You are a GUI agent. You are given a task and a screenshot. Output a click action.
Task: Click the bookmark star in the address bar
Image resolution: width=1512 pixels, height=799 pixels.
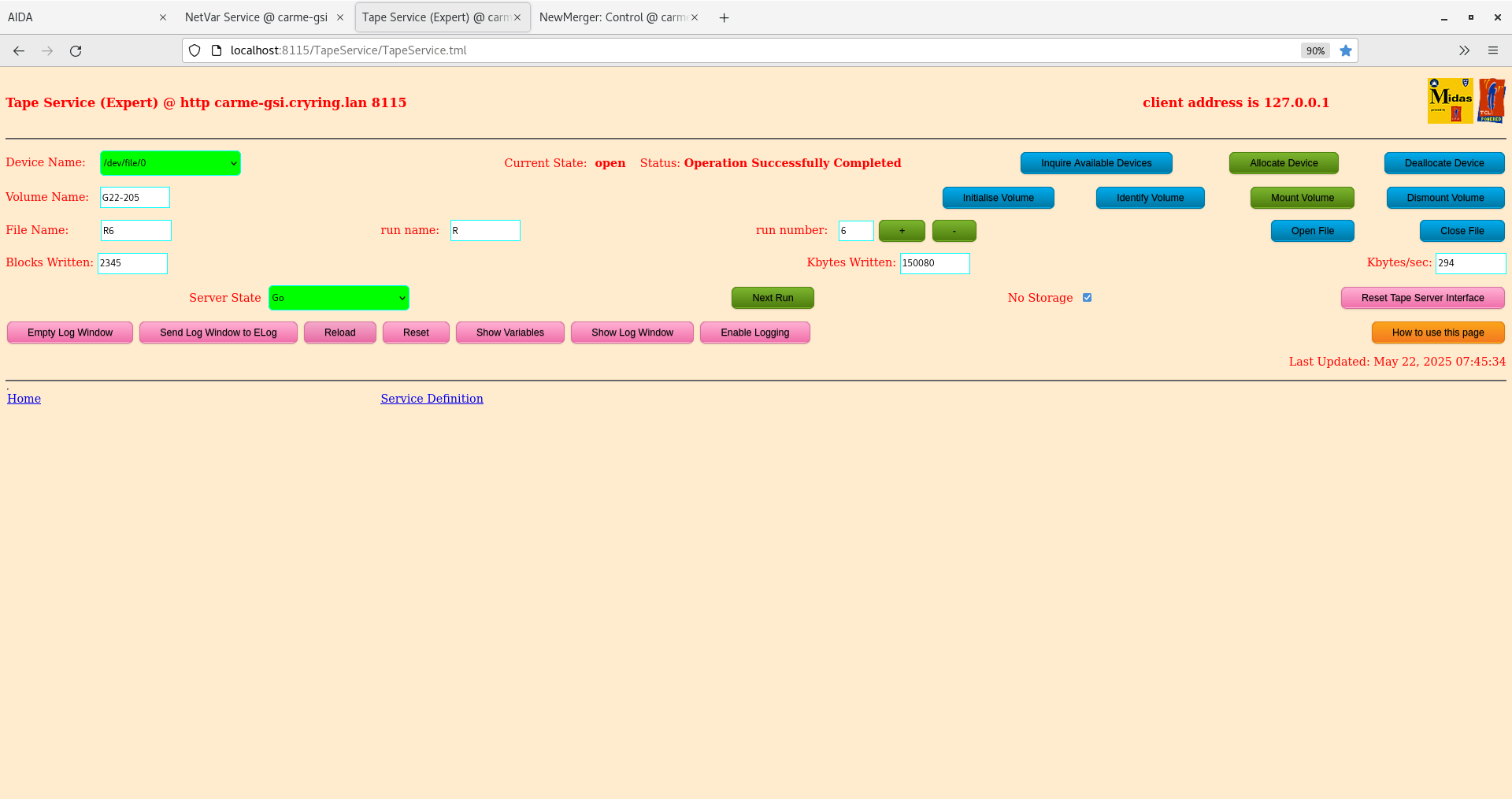[1346, 50]
